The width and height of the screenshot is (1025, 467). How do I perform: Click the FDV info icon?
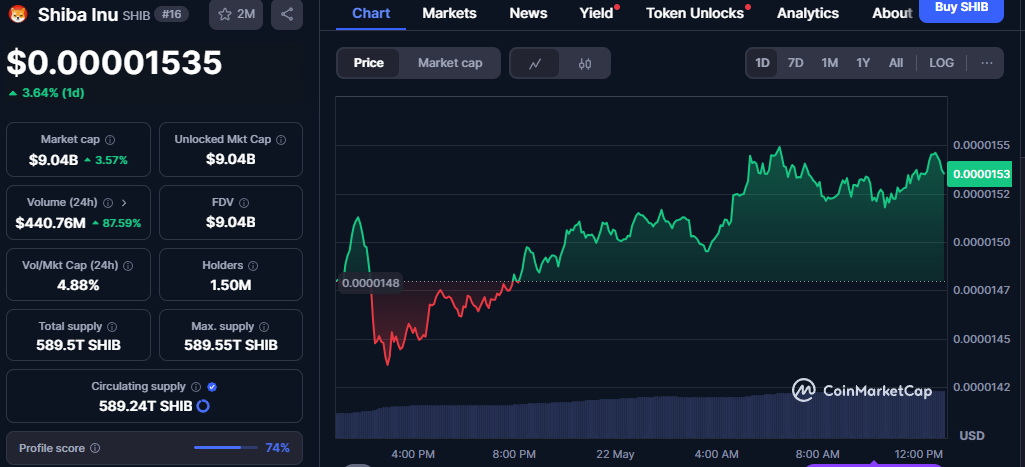[244, 203]
